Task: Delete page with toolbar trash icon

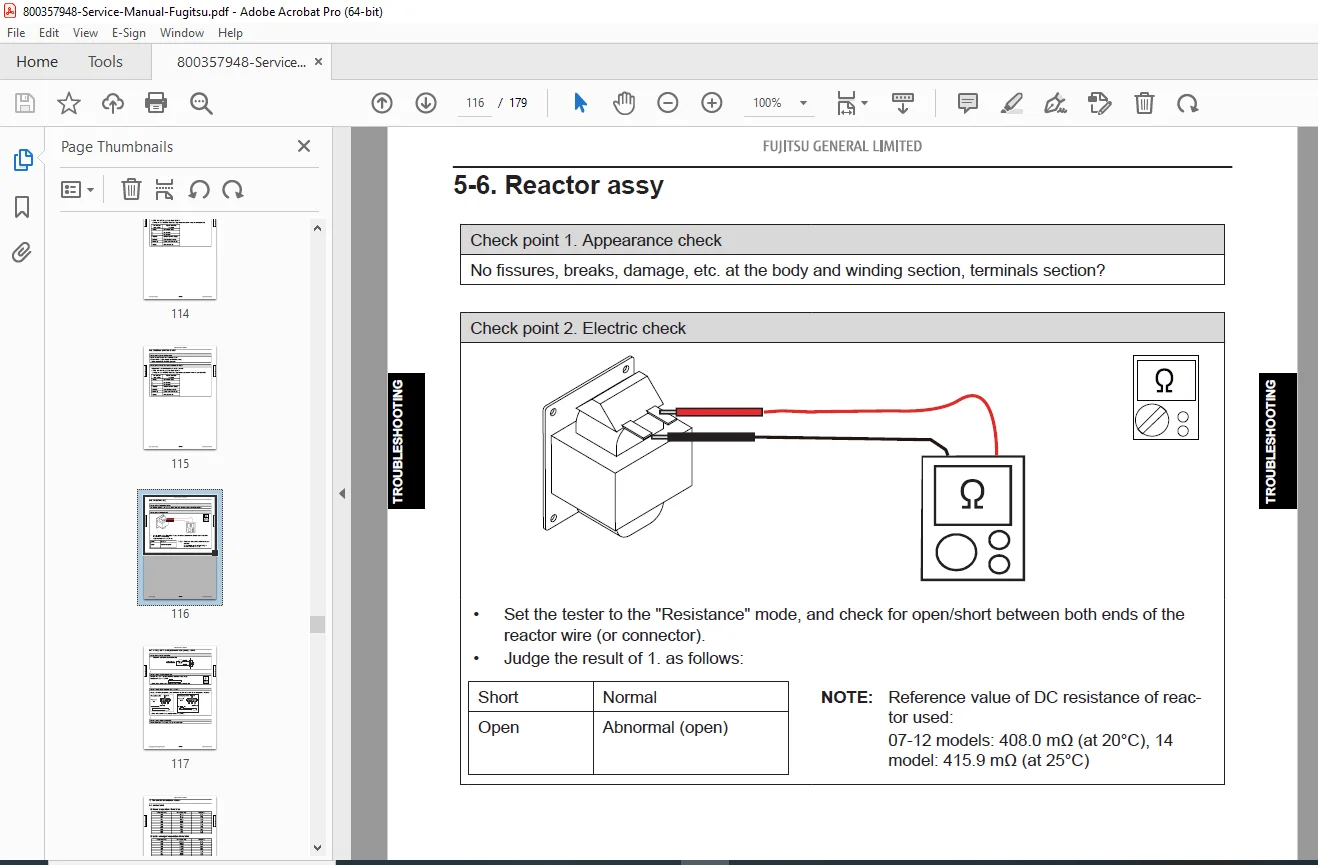Action: pos(1144,103)
